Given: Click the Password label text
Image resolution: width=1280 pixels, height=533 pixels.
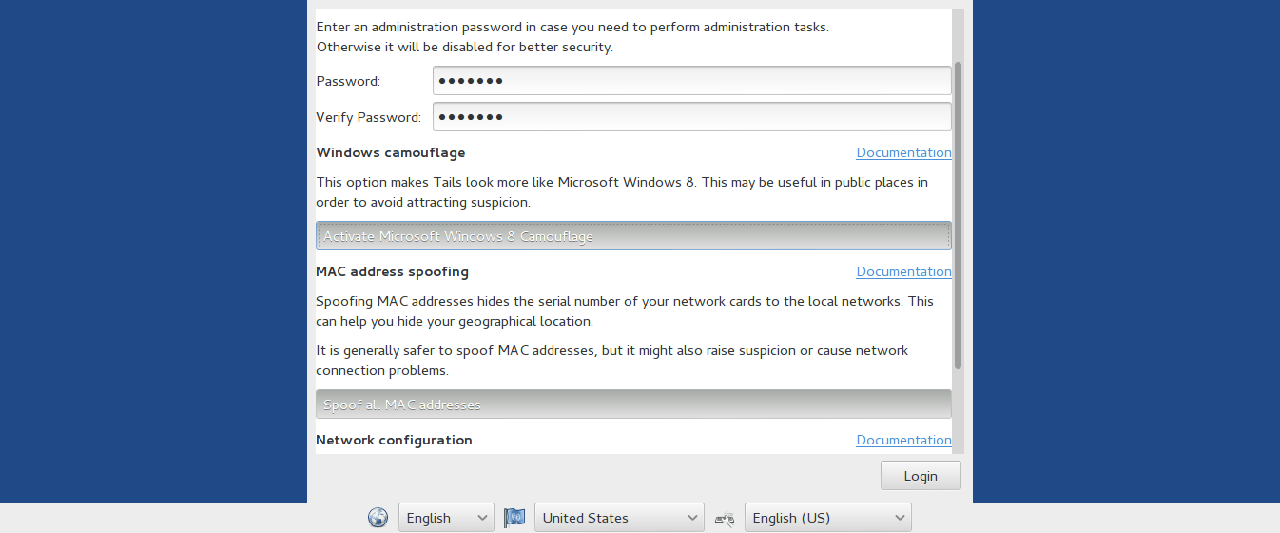Looking at the screenshot, I should pyautogui.click(x=347, y=81).
